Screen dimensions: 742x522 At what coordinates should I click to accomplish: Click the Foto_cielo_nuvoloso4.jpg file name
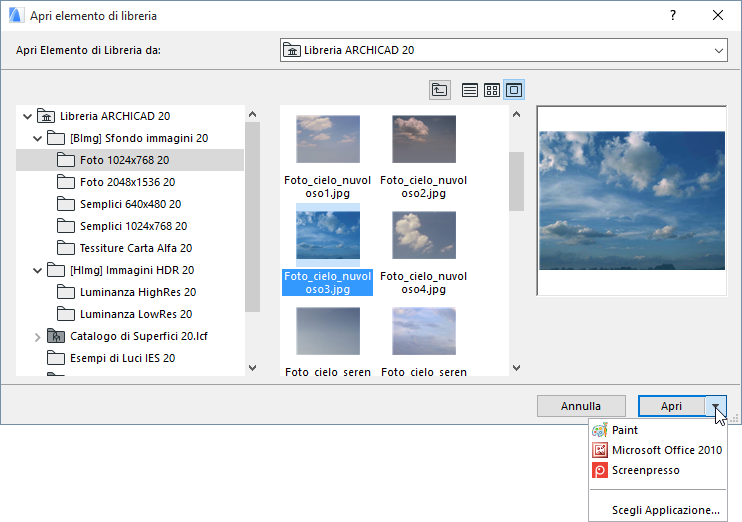[x=424, y=283]
